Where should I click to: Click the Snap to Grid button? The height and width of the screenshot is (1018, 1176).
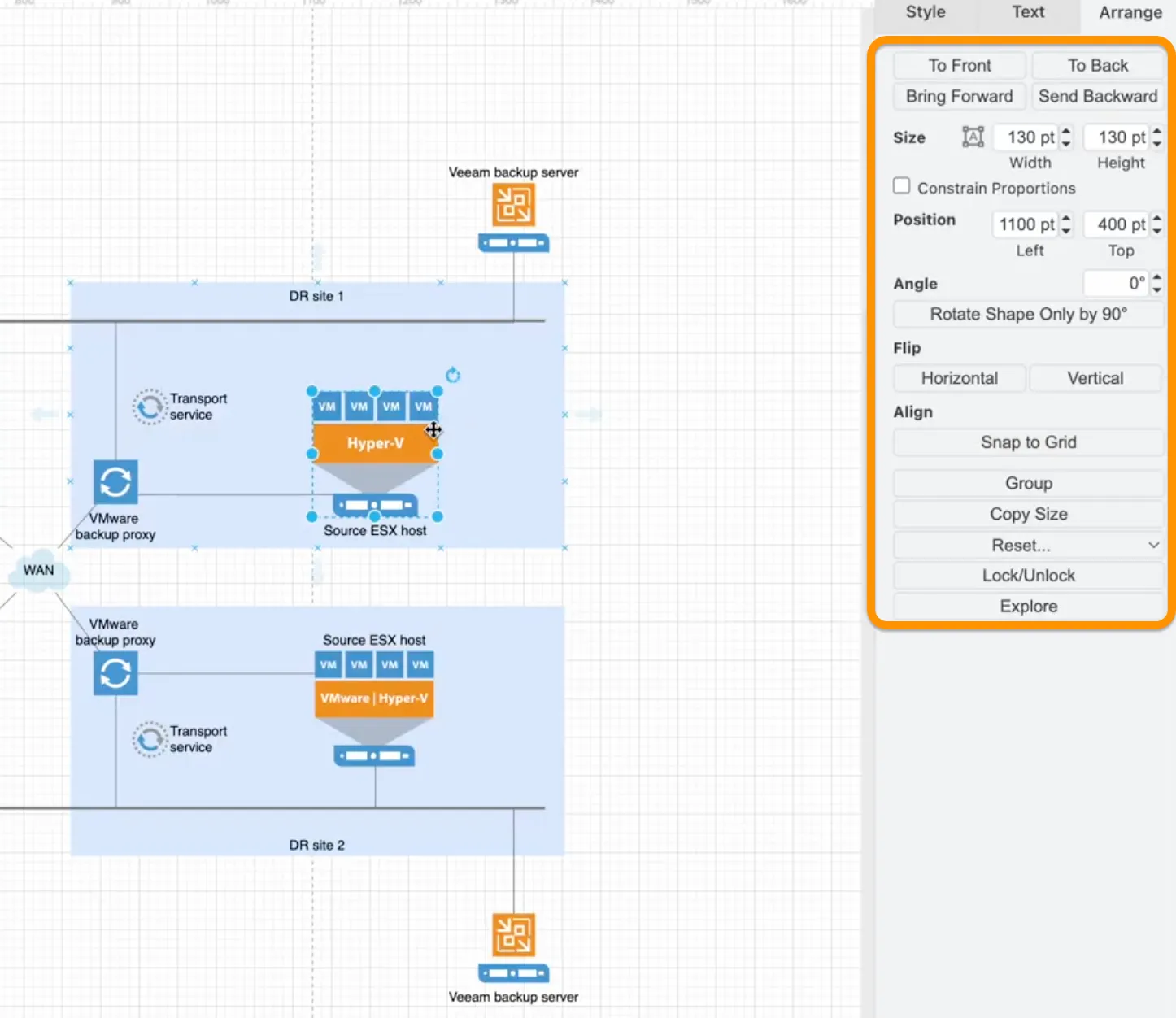point(1028,442)
